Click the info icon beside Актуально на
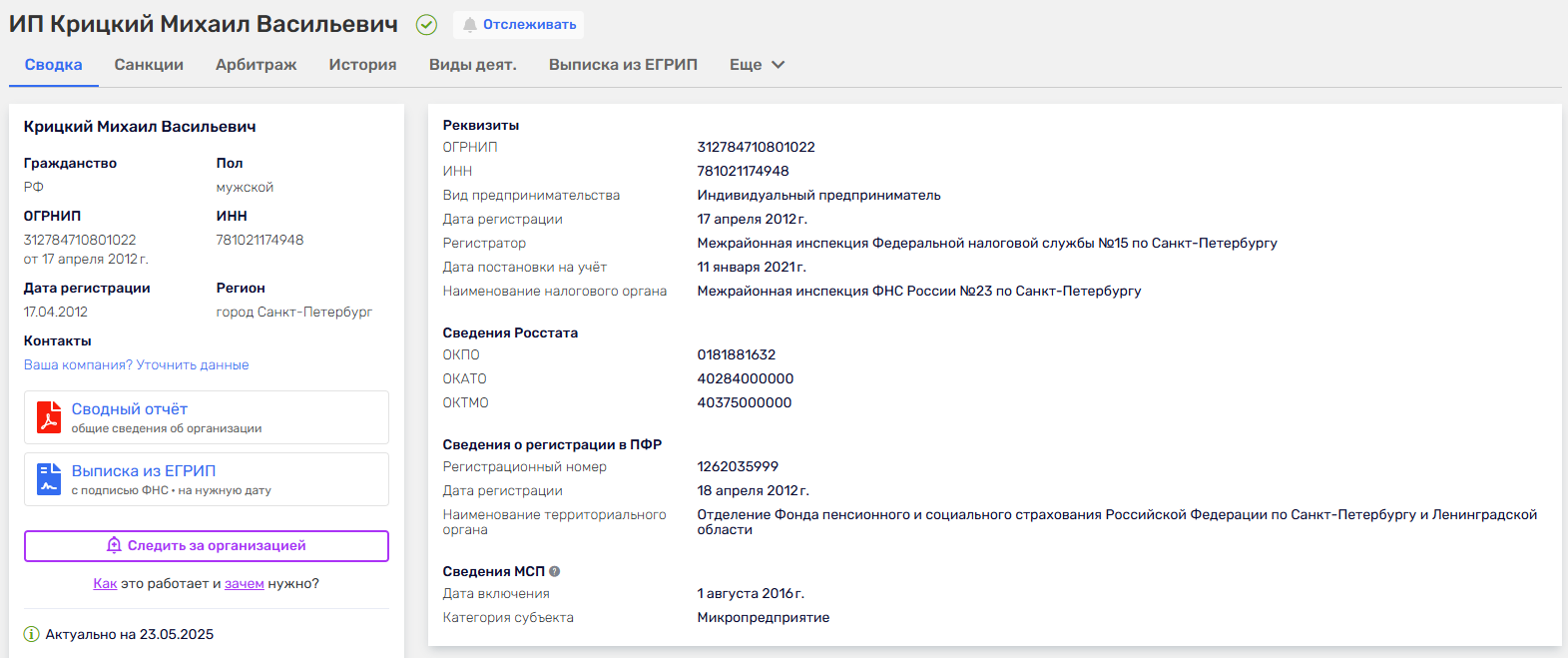 point(32,634)
